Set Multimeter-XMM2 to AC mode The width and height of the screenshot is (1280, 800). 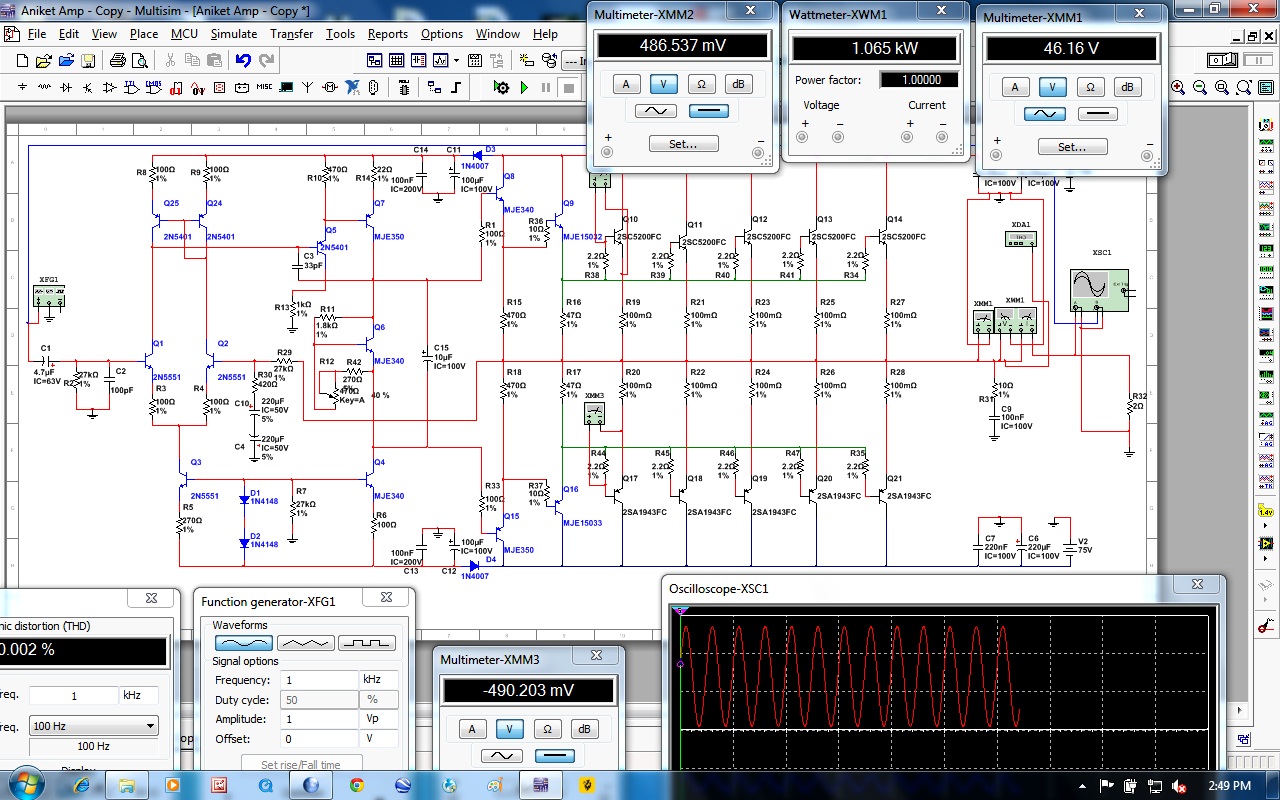655,111
